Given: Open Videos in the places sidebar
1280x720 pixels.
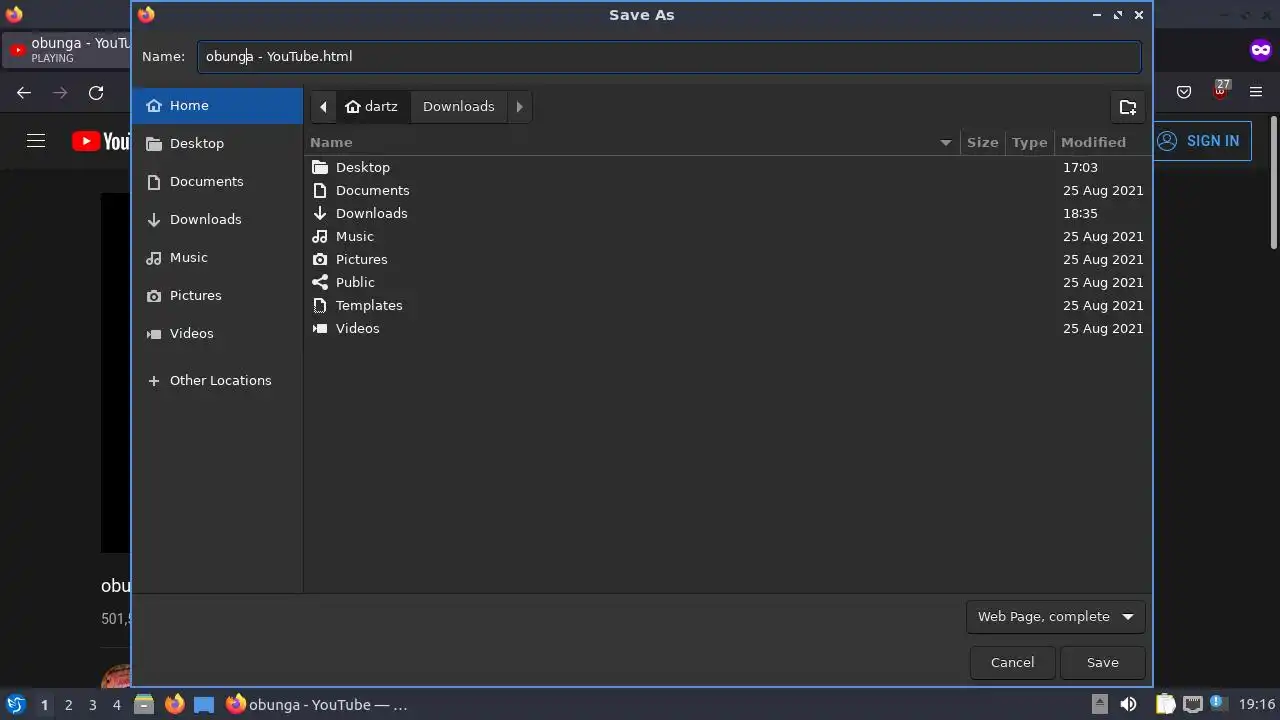Looking at the screenshot, I should point(217,333).
